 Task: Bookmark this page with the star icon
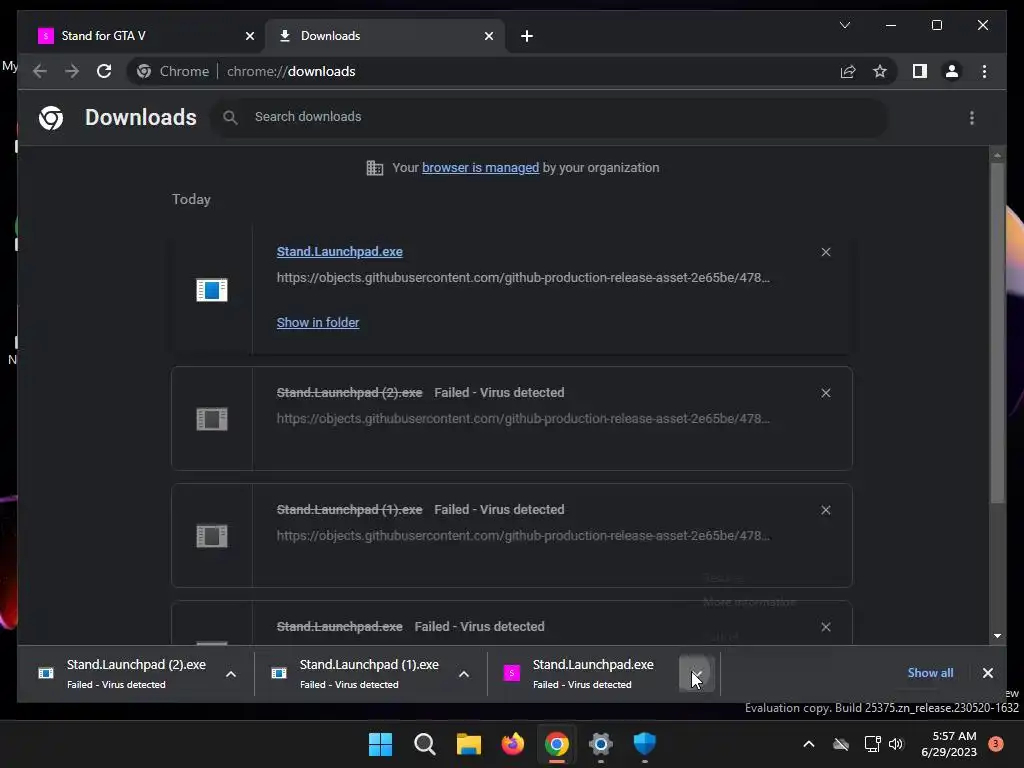(880, 71)
